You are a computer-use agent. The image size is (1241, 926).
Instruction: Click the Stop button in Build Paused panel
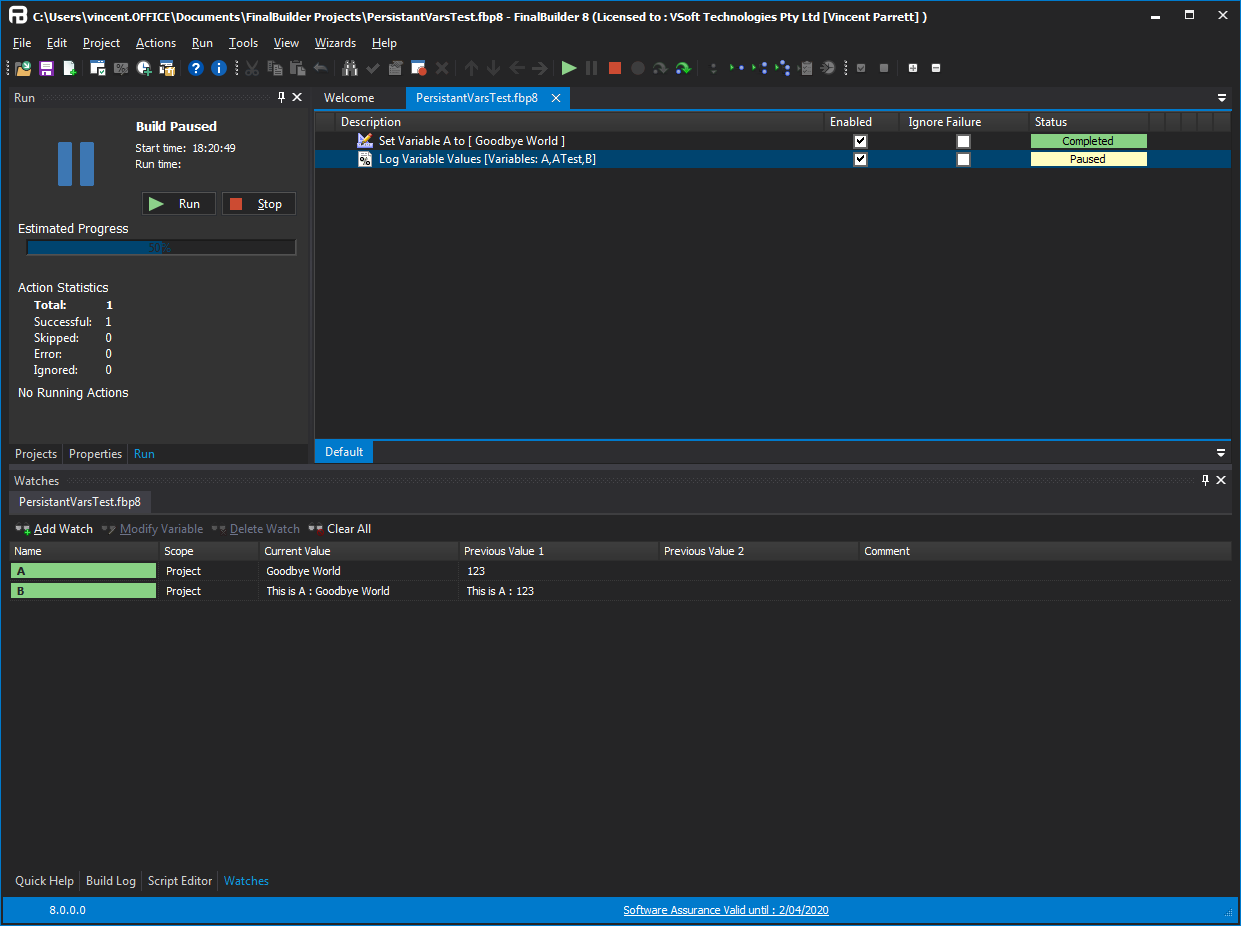[x=259, y=204]
